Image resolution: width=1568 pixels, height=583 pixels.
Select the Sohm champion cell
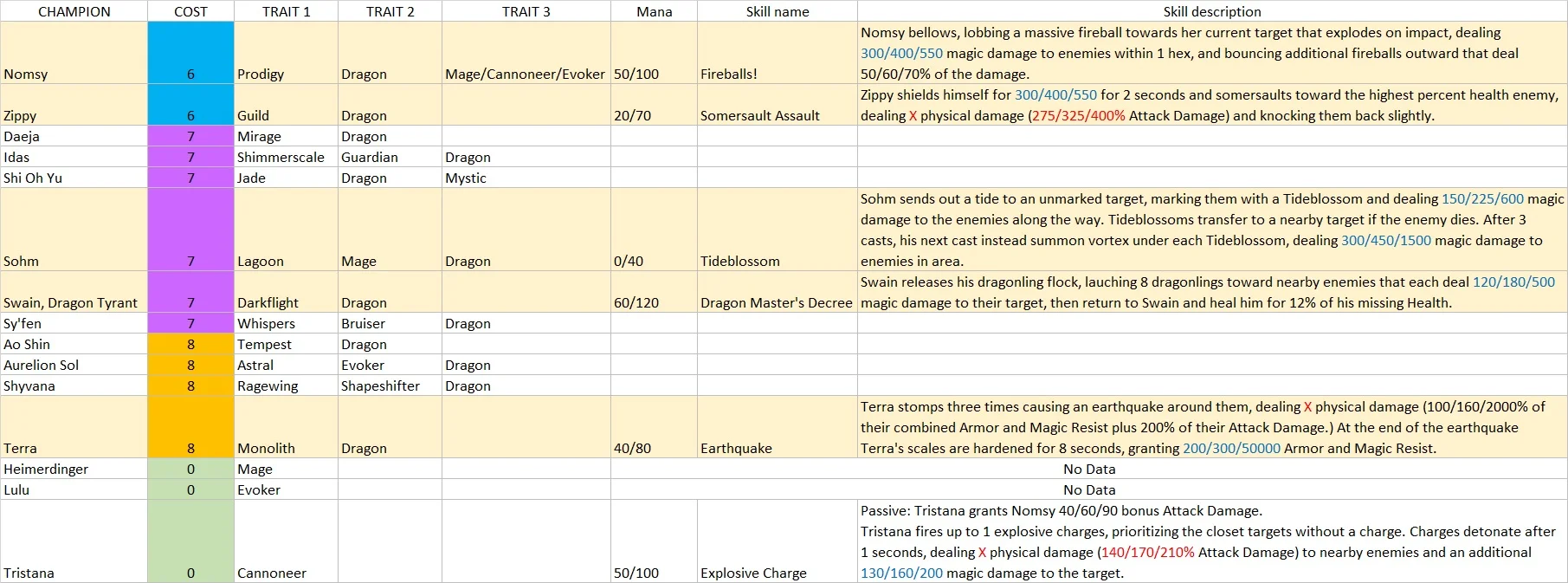click(74, 230)
